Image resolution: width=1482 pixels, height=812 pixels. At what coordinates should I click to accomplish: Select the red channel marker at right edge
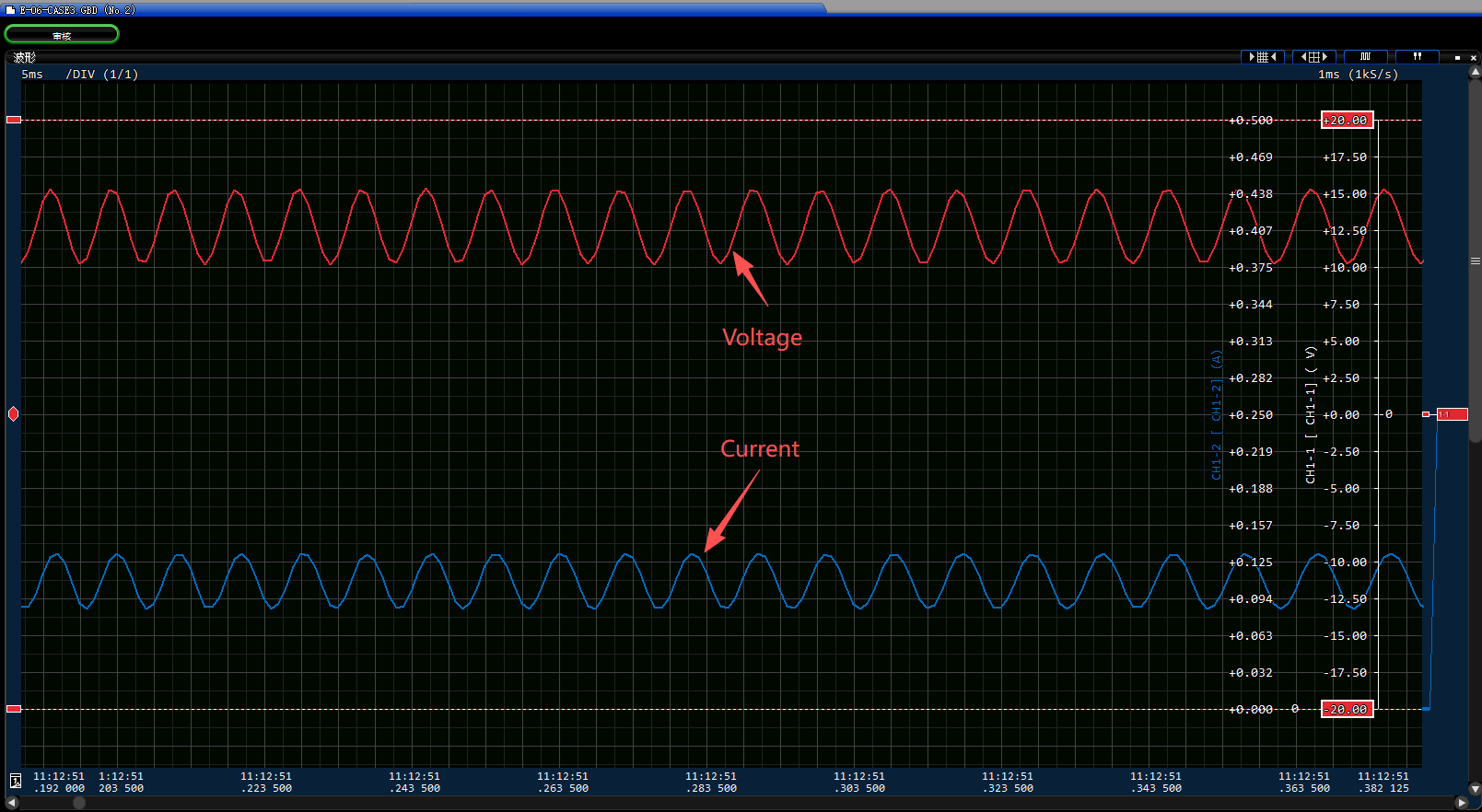[x=1453, y=414]
